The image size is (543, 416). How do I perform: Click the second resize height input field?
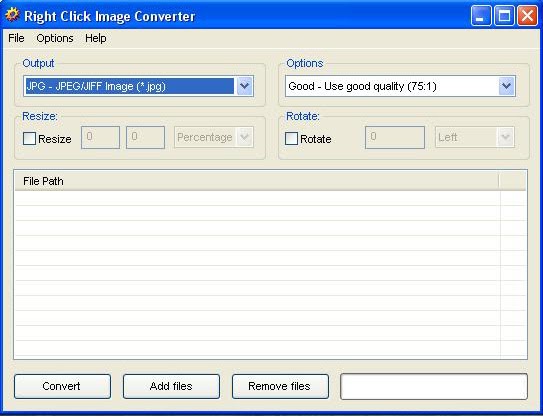145,138
